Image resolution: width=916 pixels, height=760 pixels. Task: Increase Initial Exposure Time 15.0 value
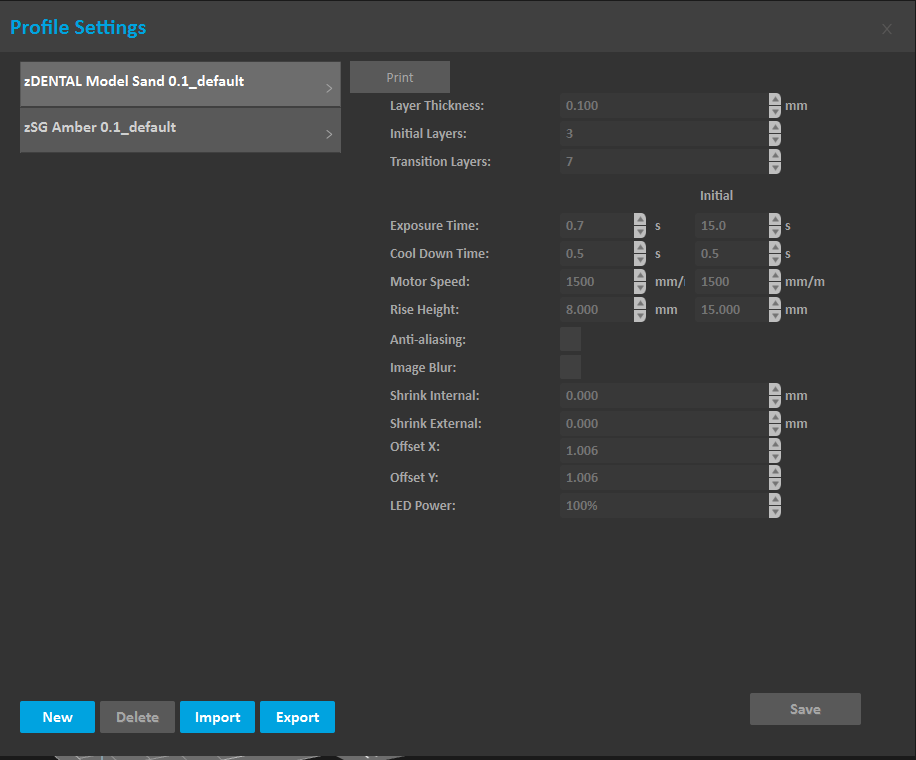pos(775,220)
